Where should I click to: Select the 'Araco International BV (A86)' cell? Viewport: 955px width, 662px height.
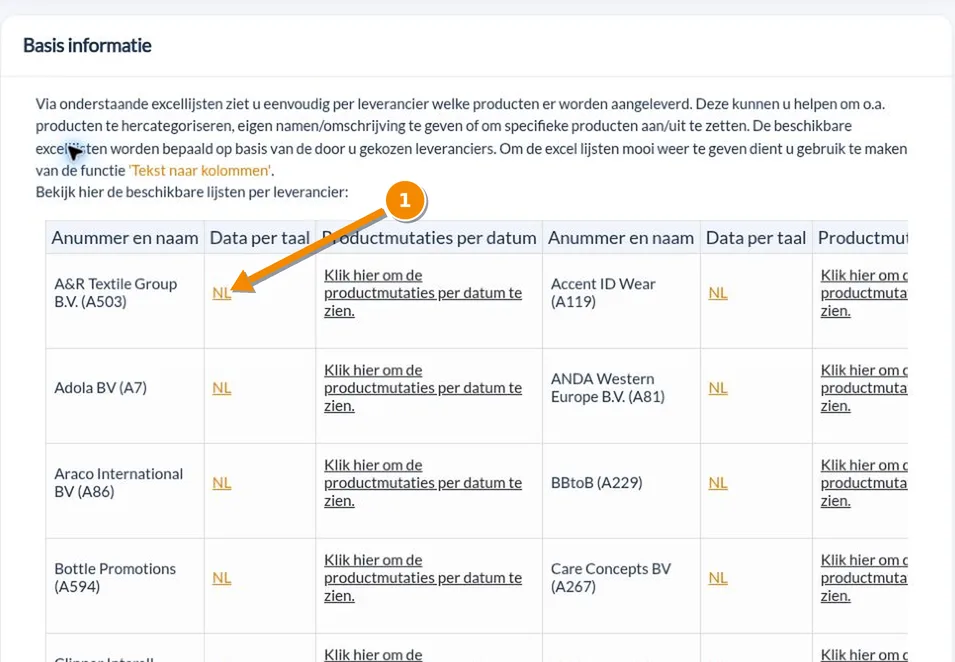[x=125, y=491]
